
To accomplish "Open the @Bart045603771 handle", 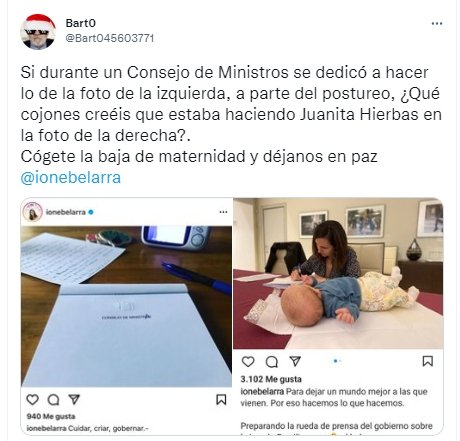I will click(x=110, y=38).
